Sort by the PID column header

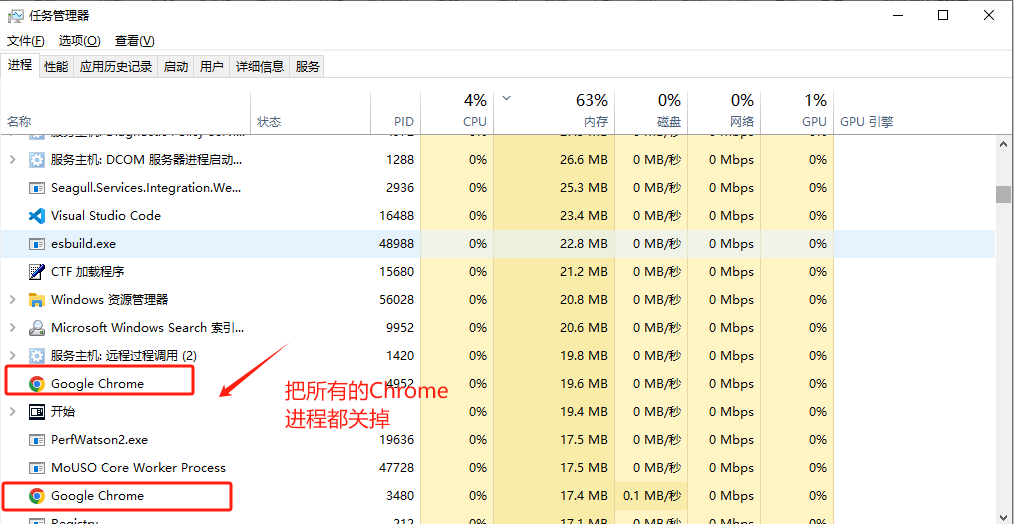(396, 113)
